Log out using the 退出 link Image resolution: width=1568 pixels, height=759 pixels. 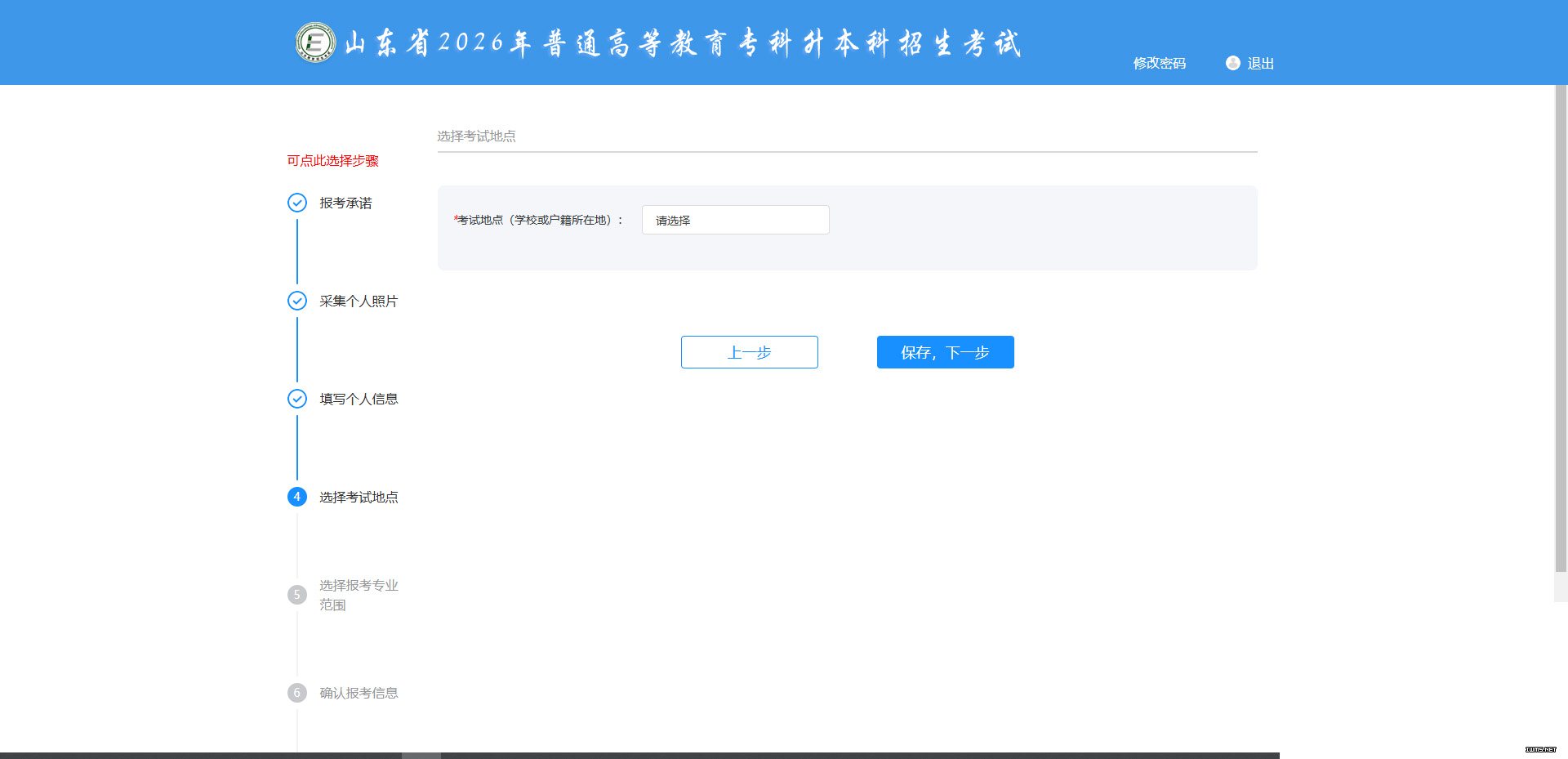click(x=1260, y=63)
